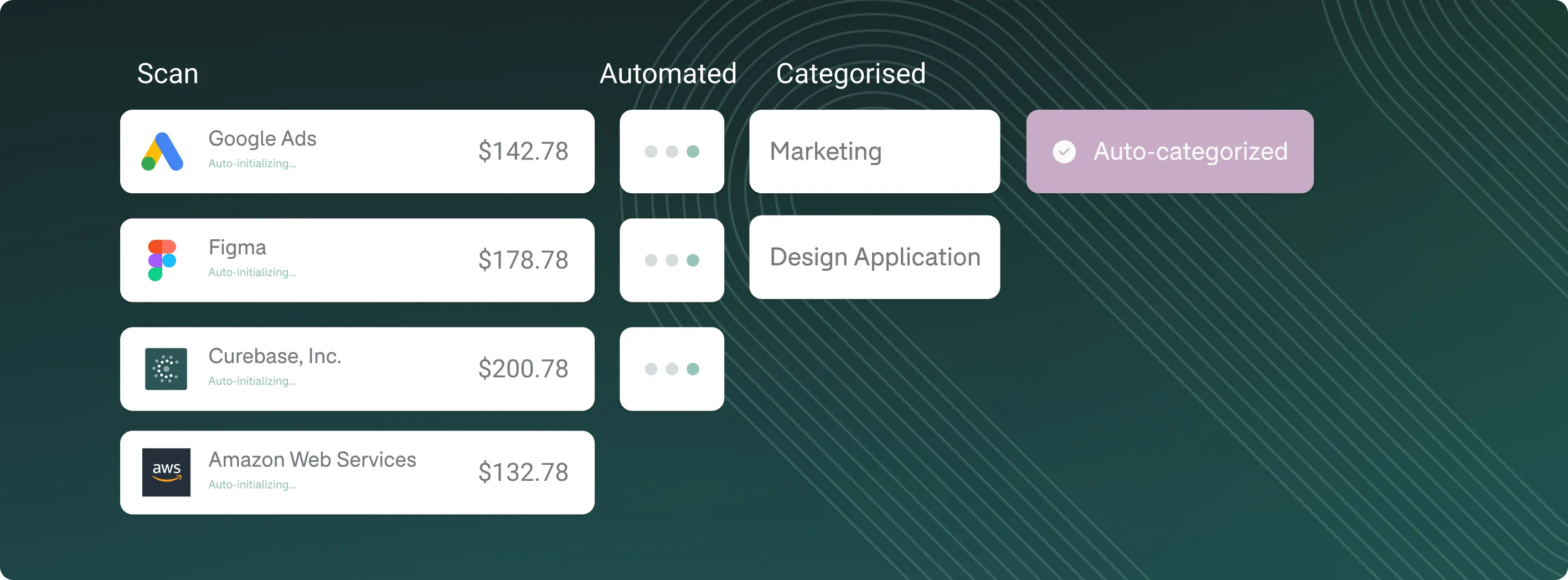Click the loading dots beside Google Ads

pyautogui.click(x=672, y=152)
